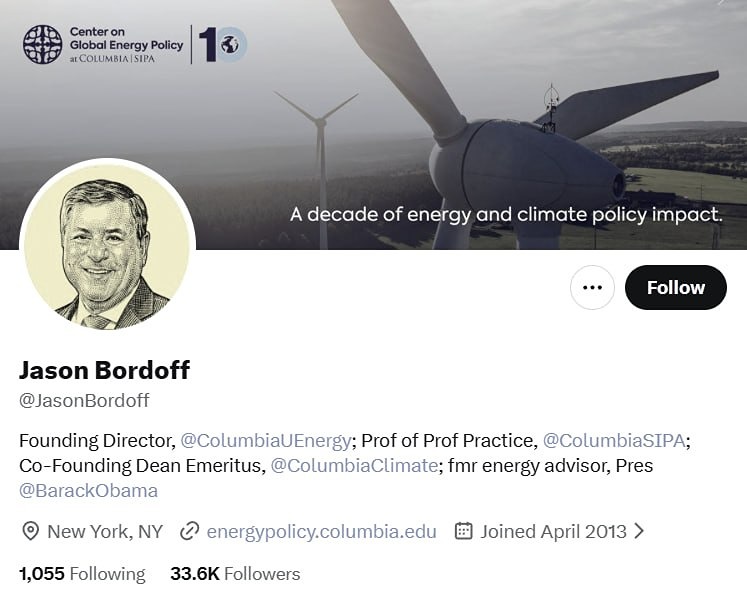Click the Center on Global Energy Policy logo
Viewport: 747px width, 594px height.
(42, 45)
